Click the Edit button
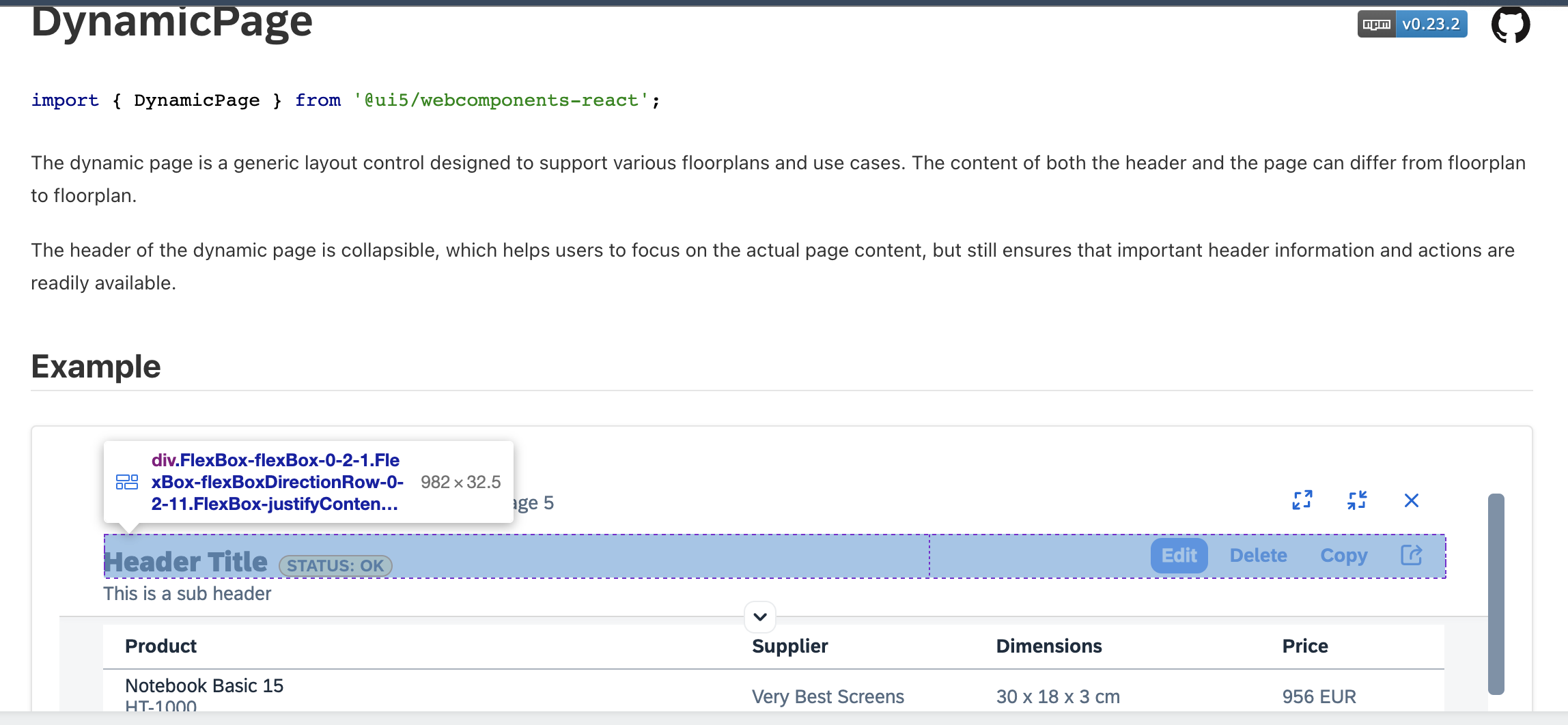This screenshot has width=1568, height=725. tap(1179, 555)
